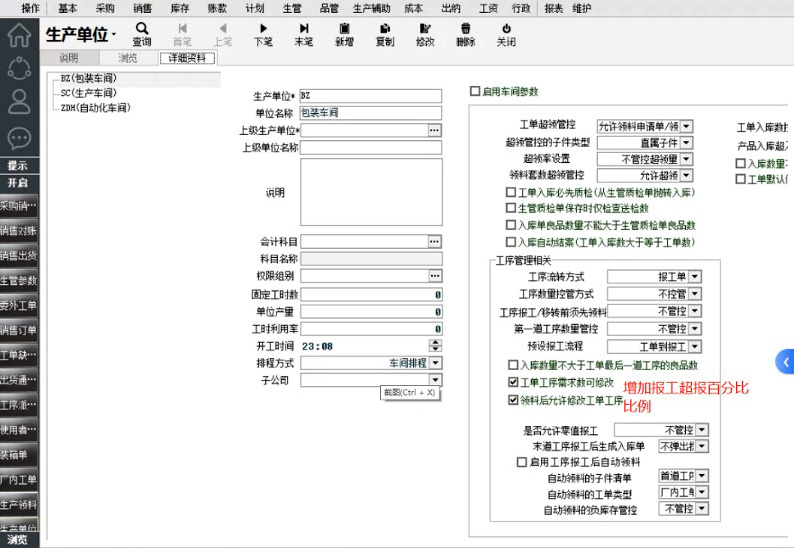
Task: Open the lookup button for 权限组别
Action: click(434, 276)
